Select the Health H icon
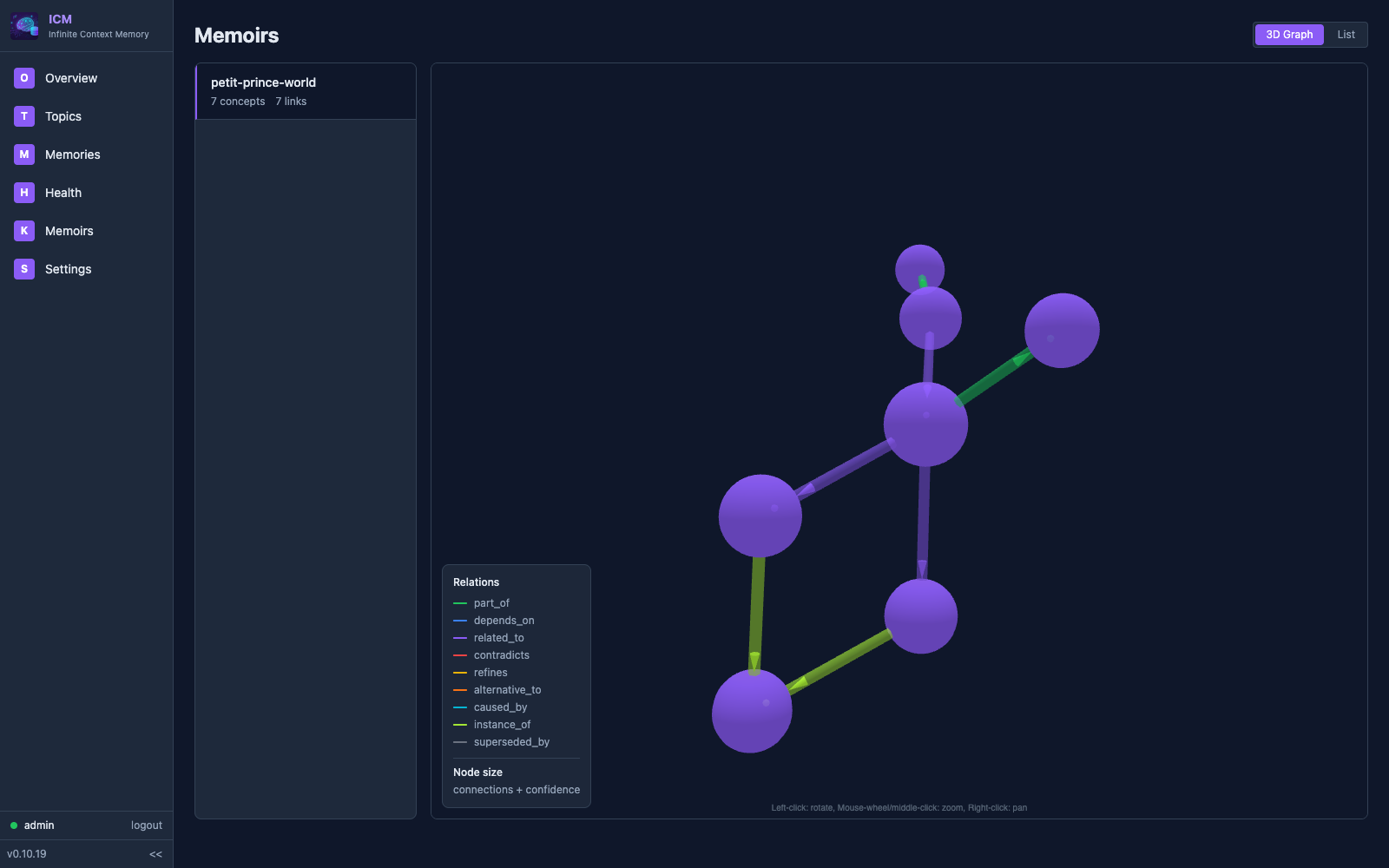Screen dimensions: 1389x868 pos(23,193)
